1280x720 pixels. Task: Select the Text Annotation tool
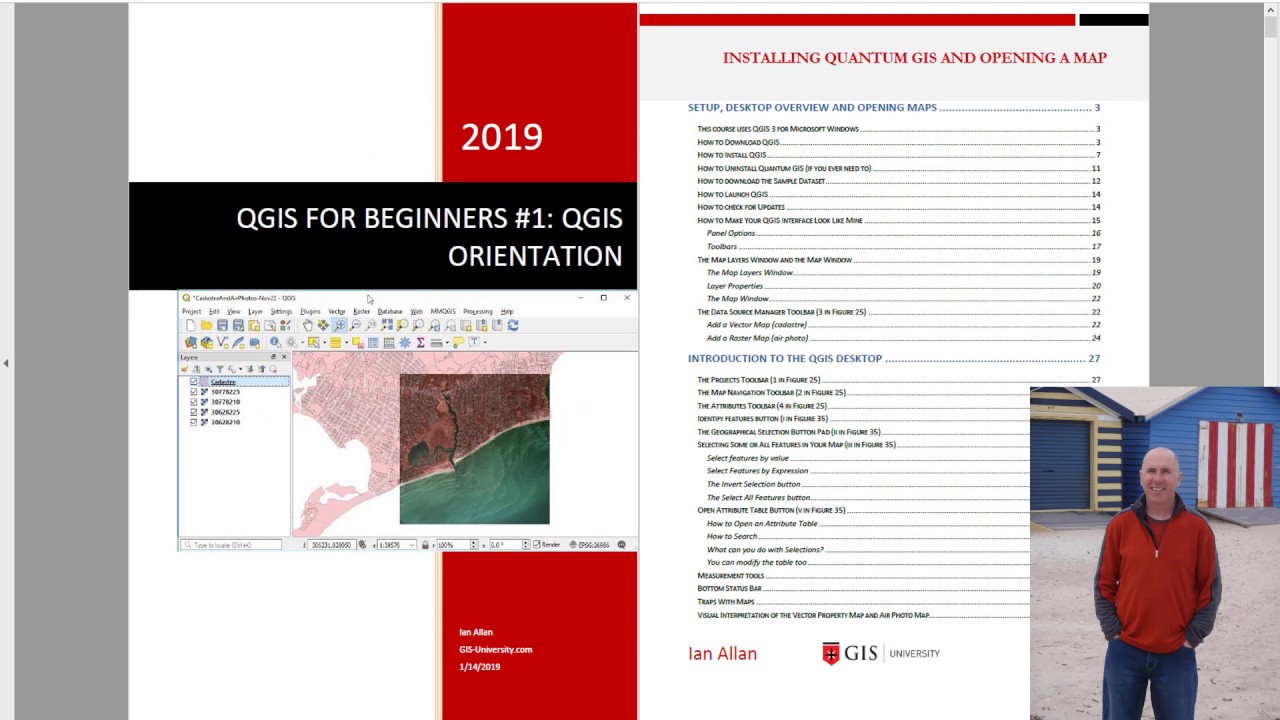tap(474, 342)
